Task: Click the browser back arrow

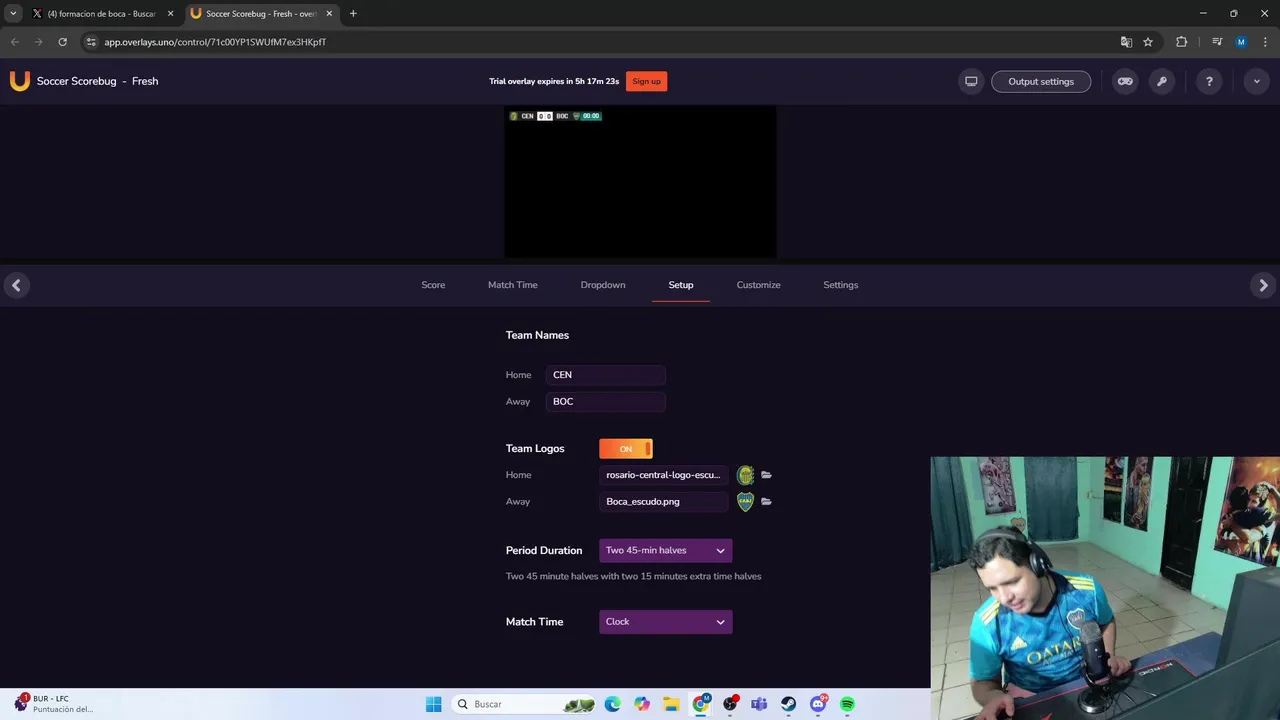Action: click(x=14, y=42)
